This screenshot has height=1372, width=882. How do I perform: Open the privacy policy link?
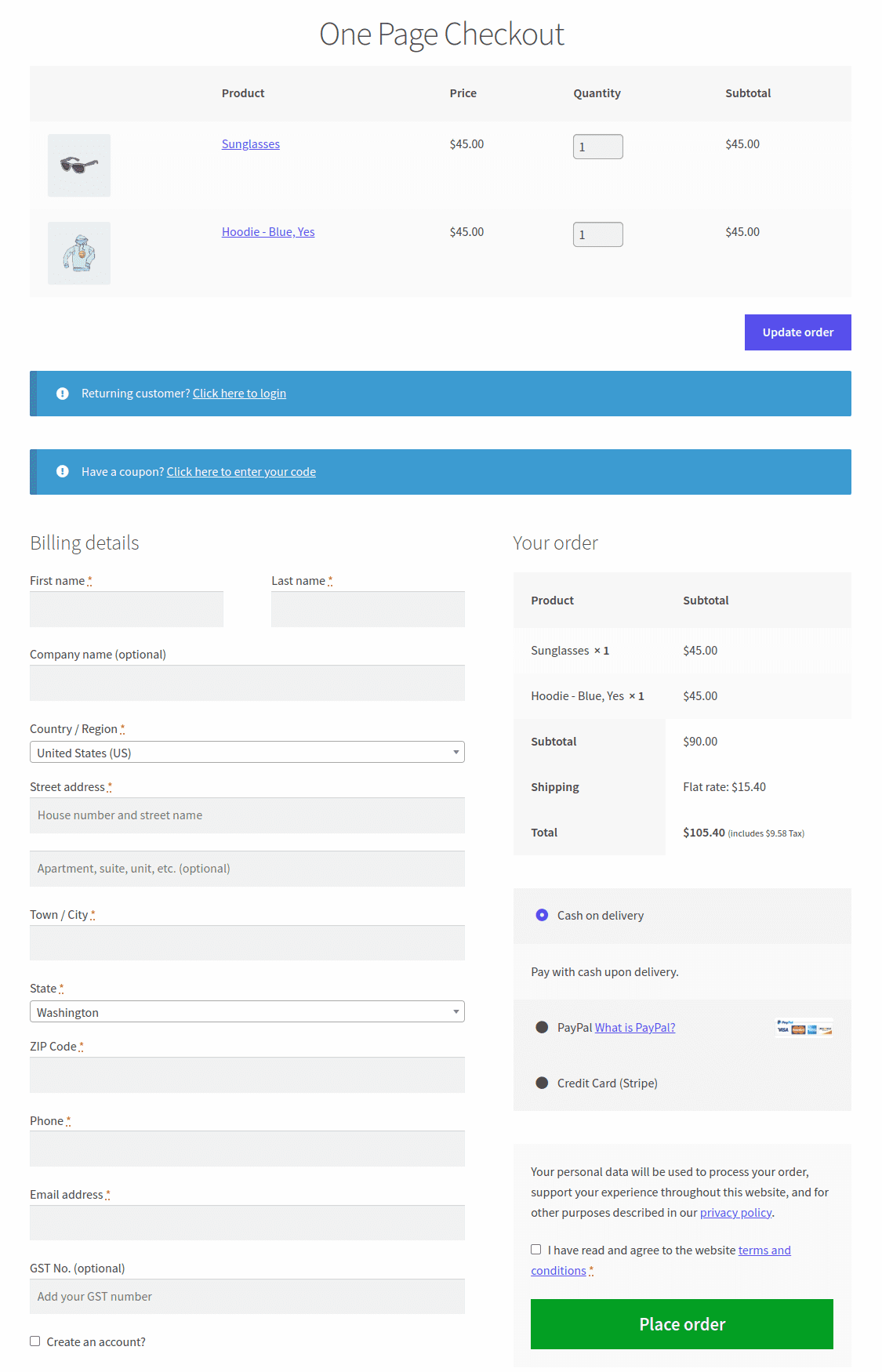[x=736, y=1213]
